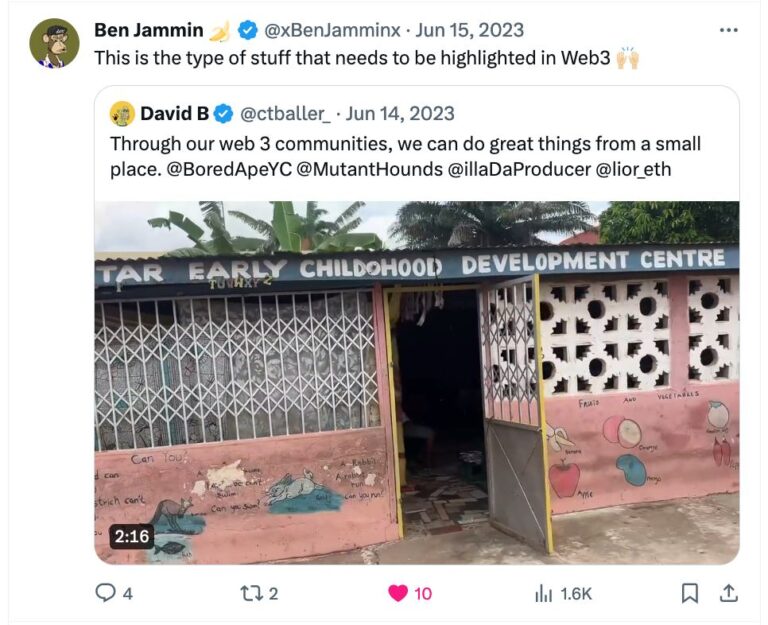Share the tweet via upload icon
This screenshot has height=625, width=768.
coord(729,593)
